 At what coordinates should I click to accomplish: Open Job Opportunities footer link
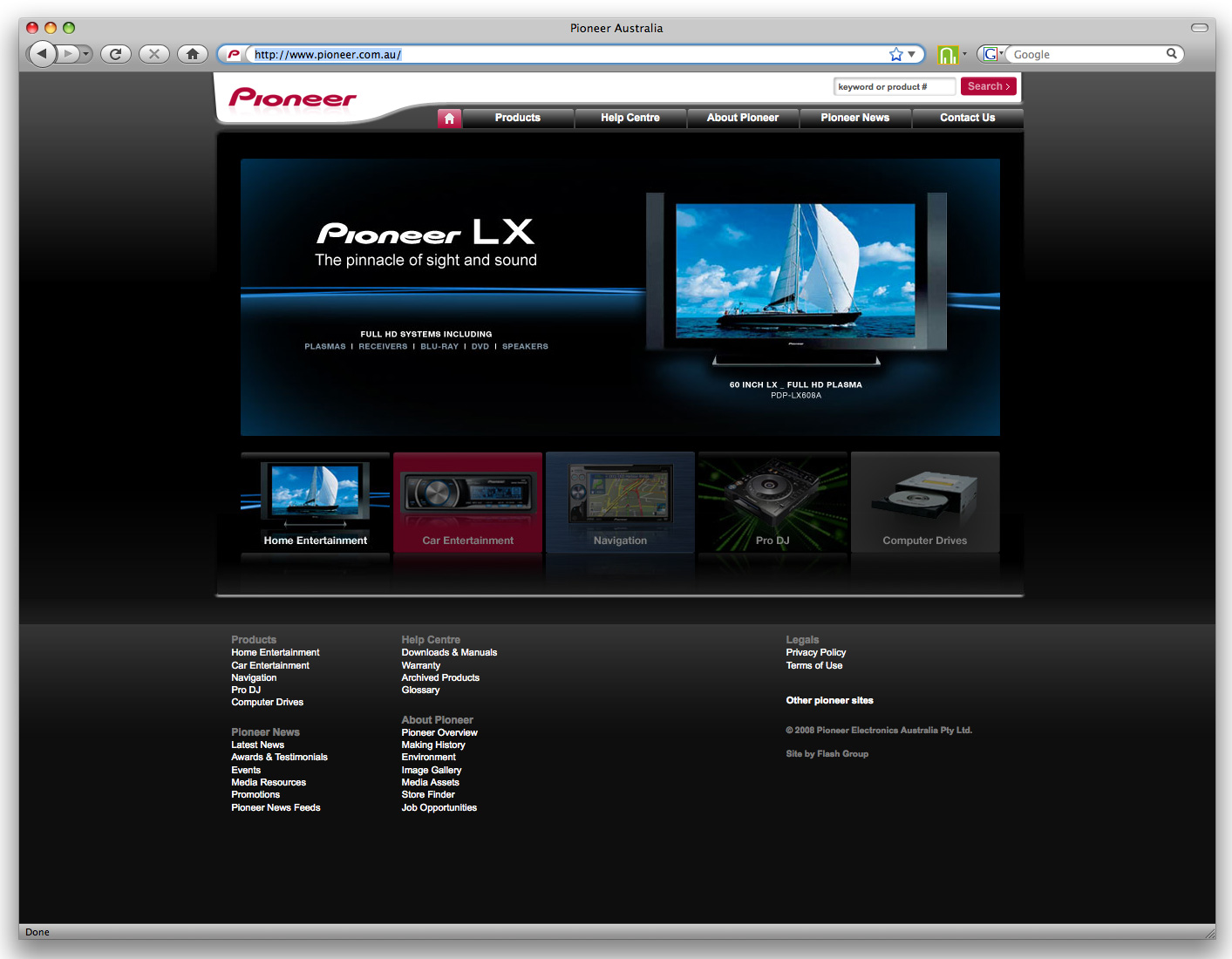pos(439,807)
